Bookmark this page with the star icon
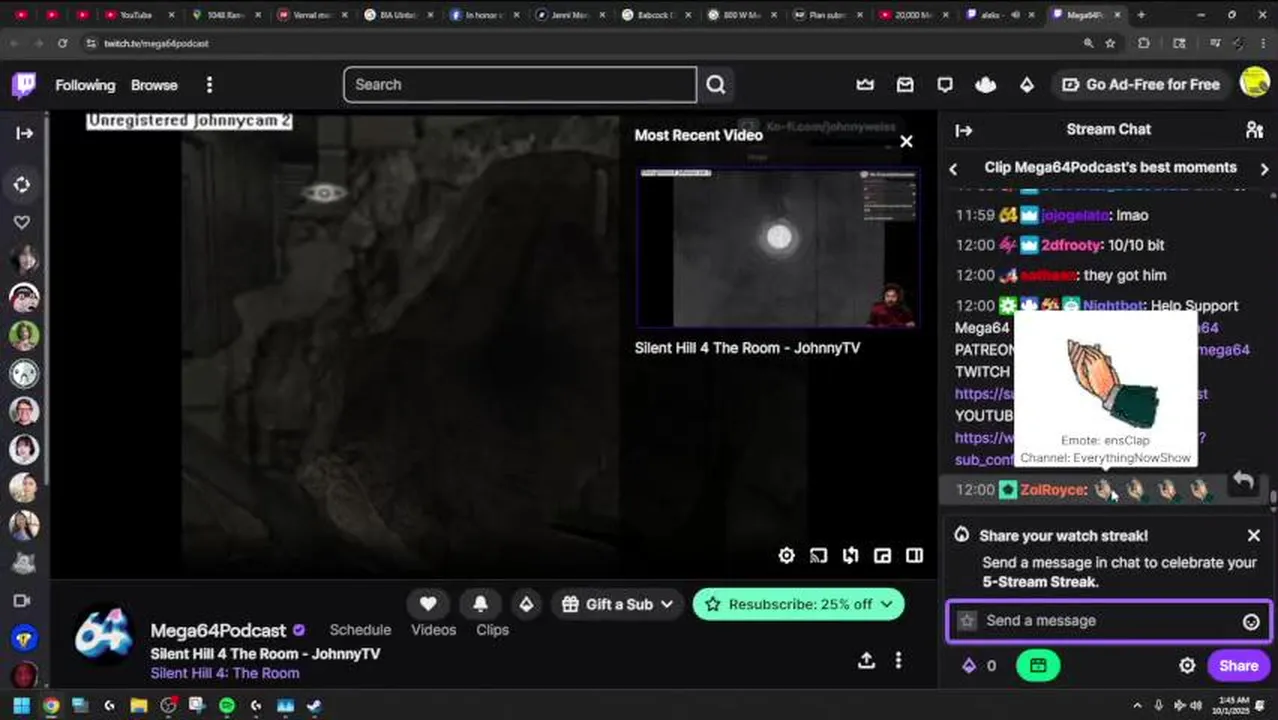Screen dimensions: 1278x720 pos(1110,44)
